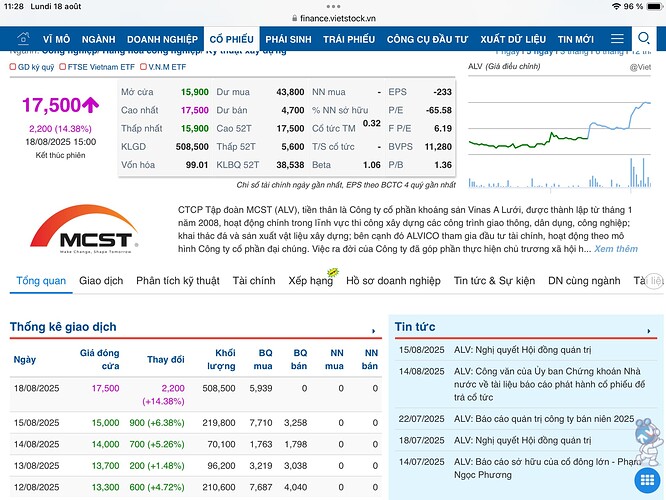666x500 pixels.
Task: Switch to Tài chính tab
Action: pos(254,281)
